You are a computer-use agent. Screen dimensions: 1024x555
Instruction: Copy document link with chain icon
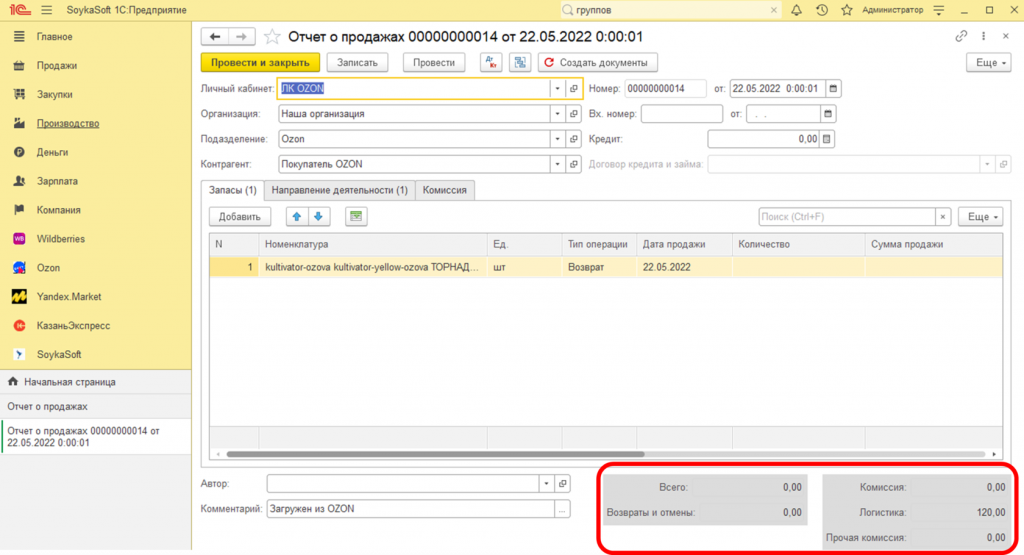click(x=962, y=36)
